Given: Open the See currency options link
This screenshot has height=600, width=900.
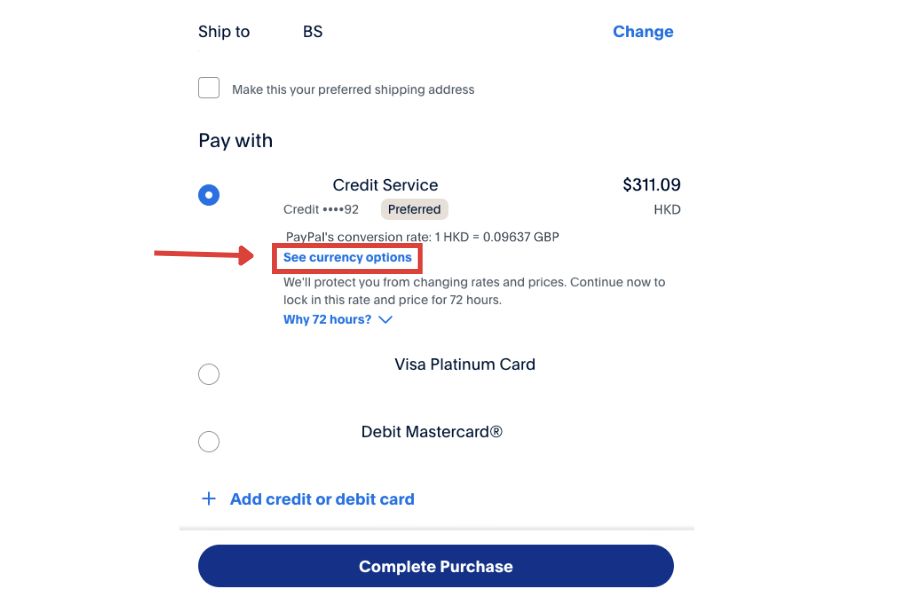Looking at the screenshot, I should 347,258.
